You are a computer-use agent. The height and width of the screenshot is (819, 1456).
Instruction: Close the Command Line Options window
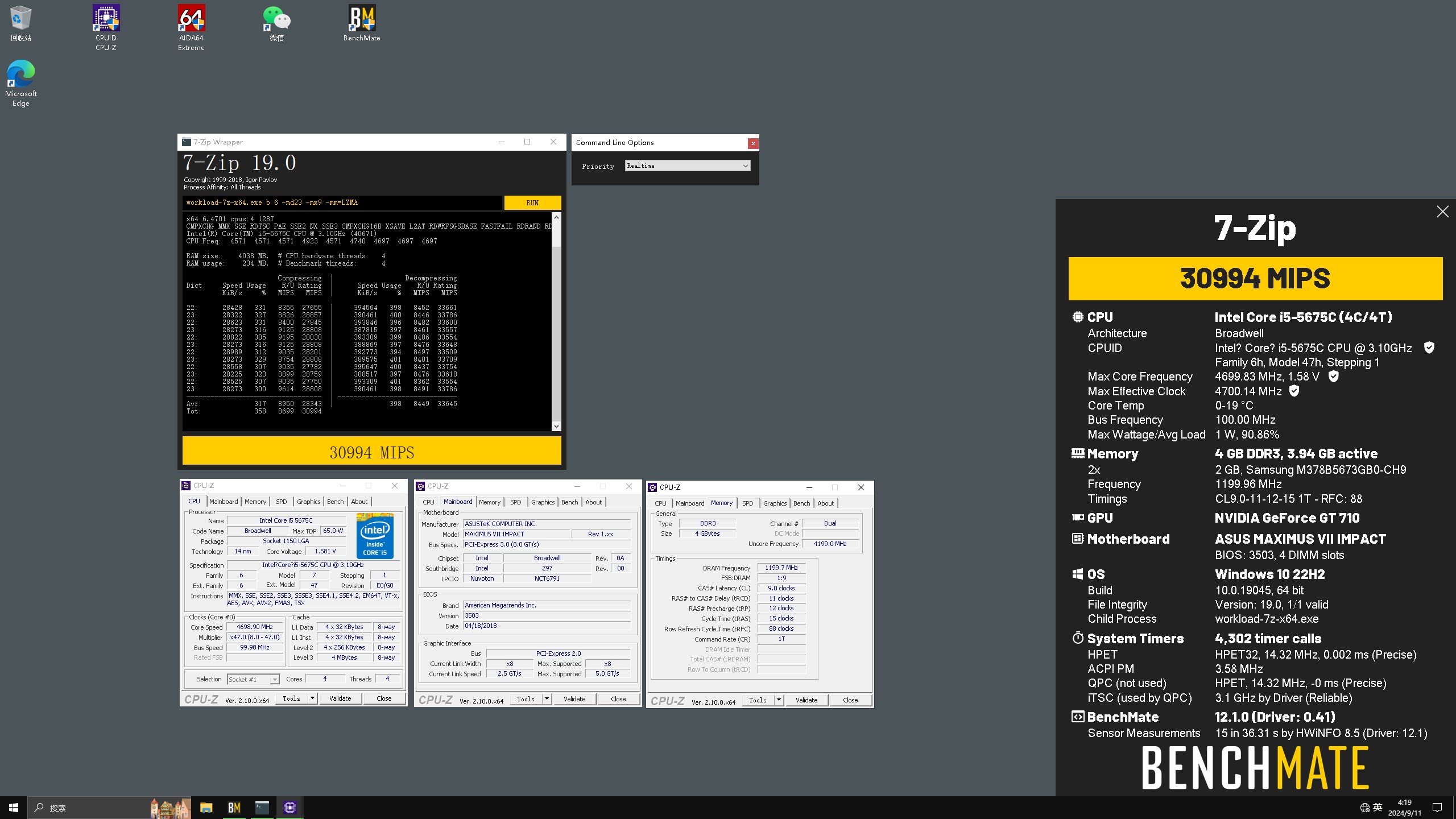click(753, 143)
